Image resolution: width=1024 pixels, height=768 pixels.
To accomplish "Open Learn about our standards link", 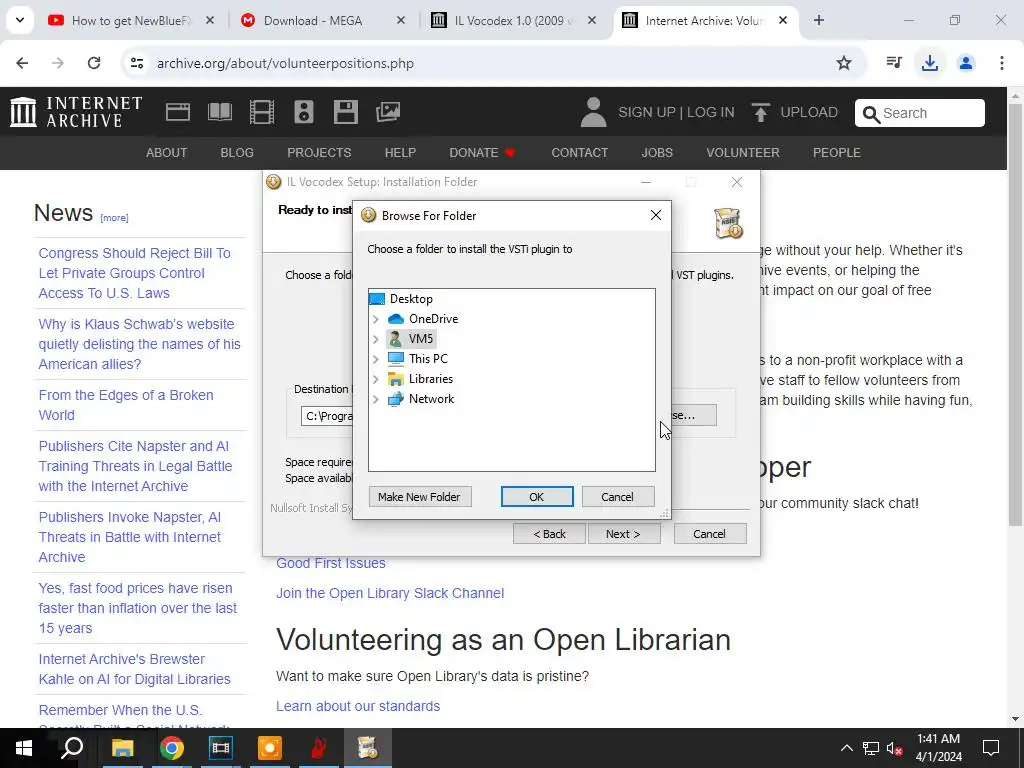I will pos(358,706).
